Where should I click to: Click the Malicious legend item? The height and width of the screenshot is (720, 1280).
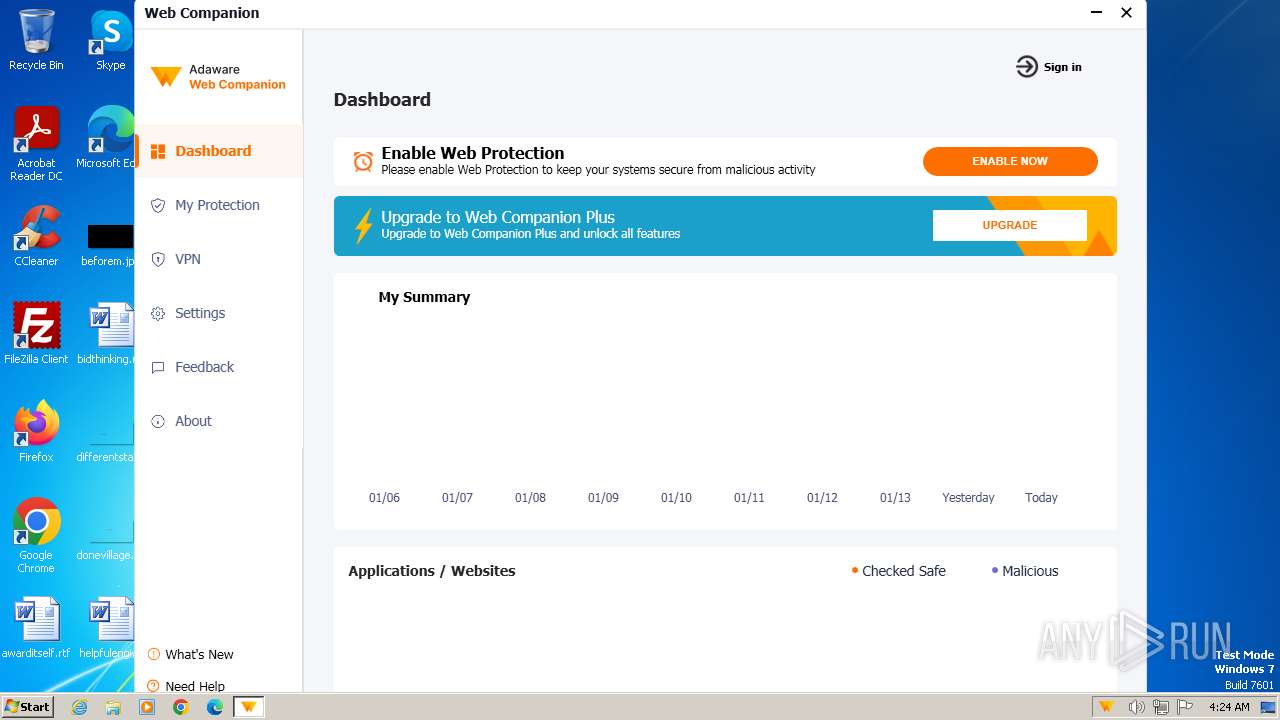pyautogui.click(x=1025, y=571)
